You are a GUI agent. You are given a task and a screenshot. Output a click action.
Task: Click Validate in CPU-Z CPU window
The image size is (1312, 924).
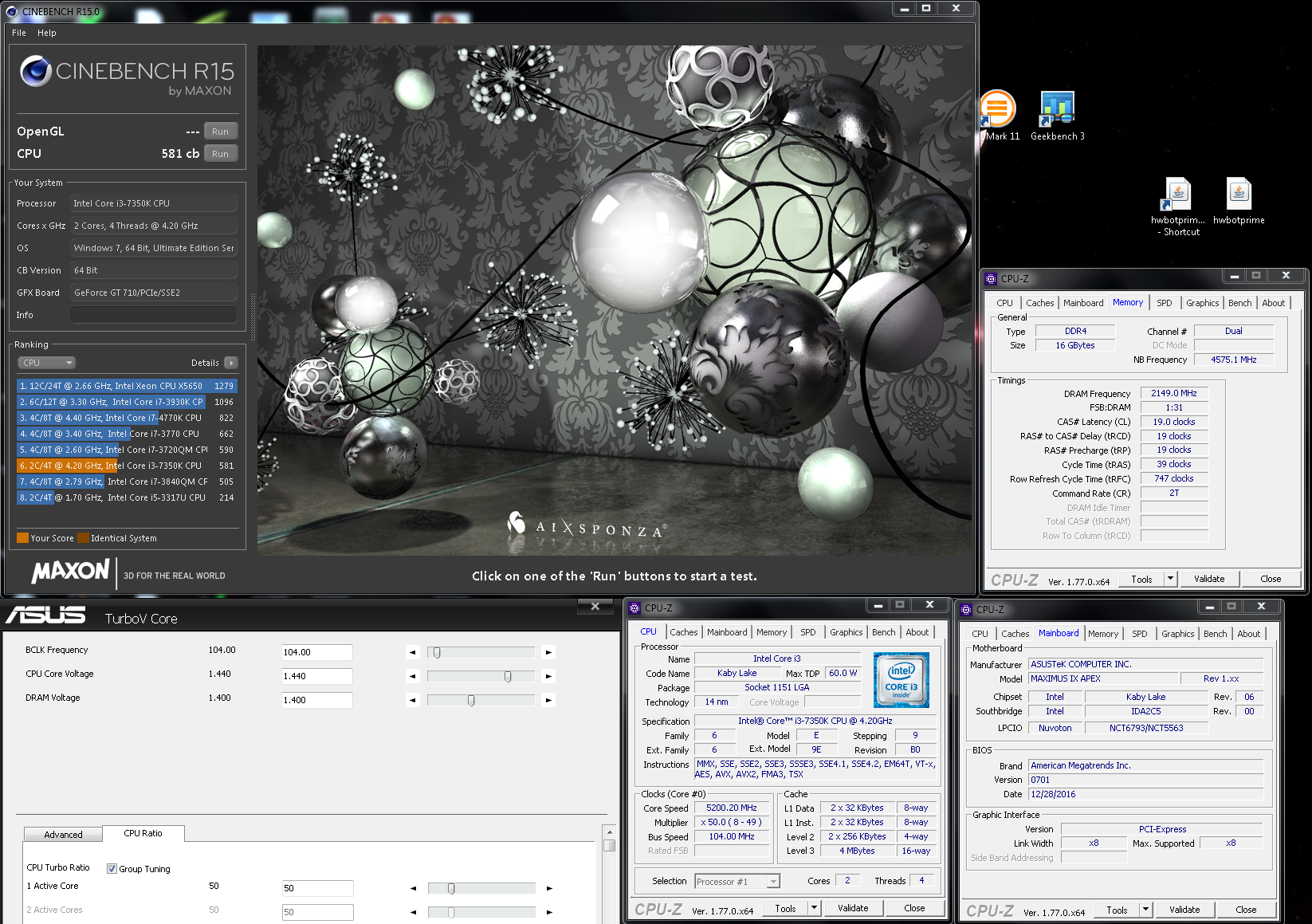pyautogui.click(x=853, y=908)
